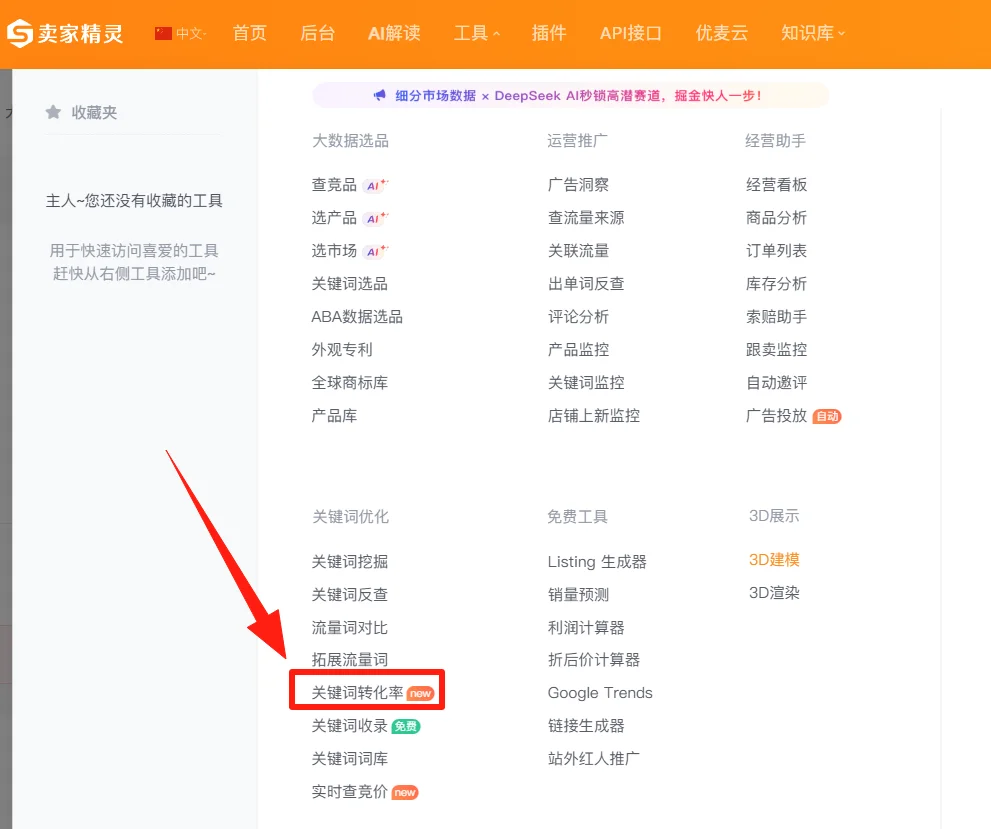Viewport: 991px width, 829px height.
Task: Click the 免费 badge on 关键词收录
Action: pyautogui.click(x=406, y=726)
